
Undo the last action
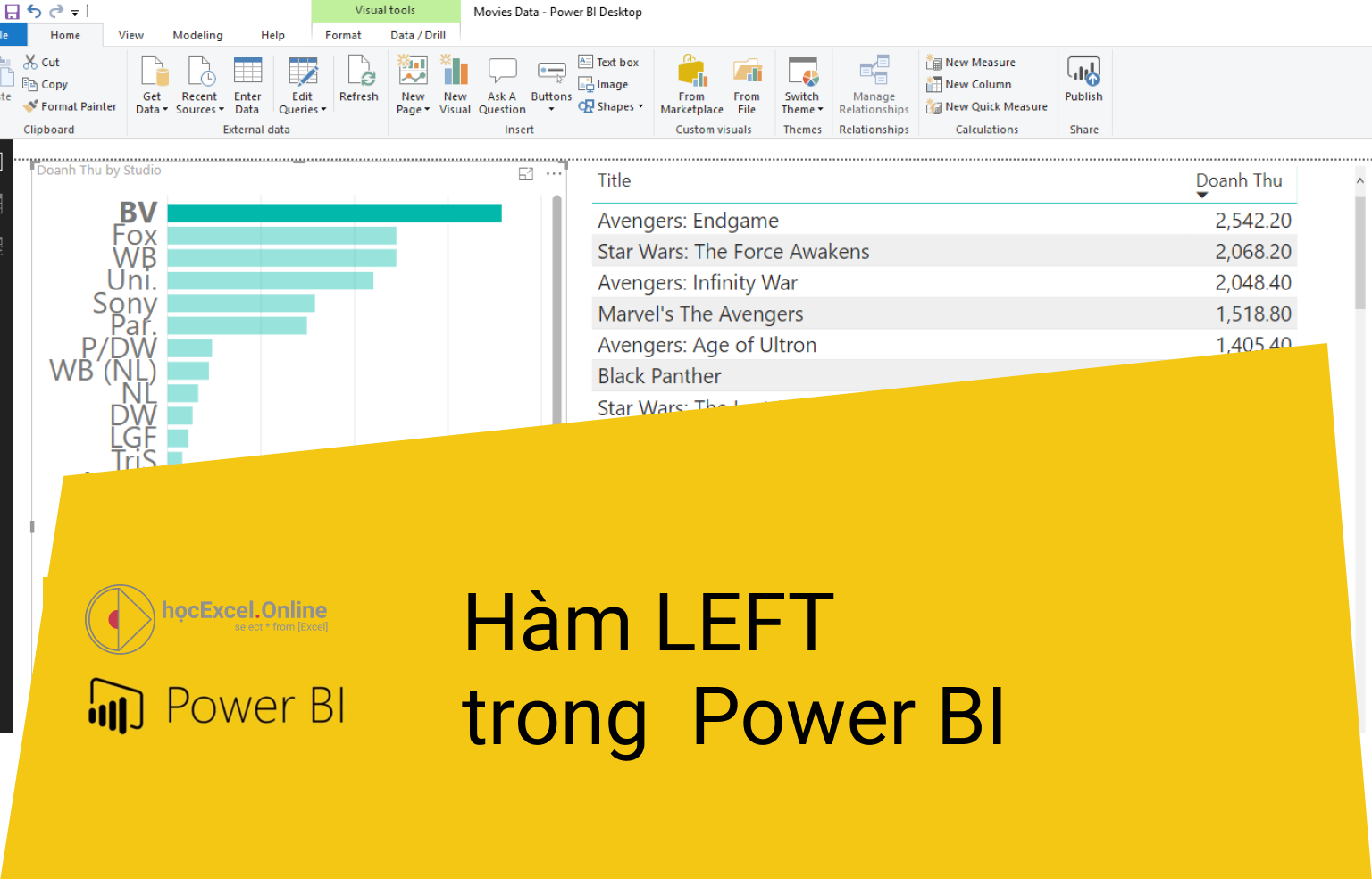(35, 12)
